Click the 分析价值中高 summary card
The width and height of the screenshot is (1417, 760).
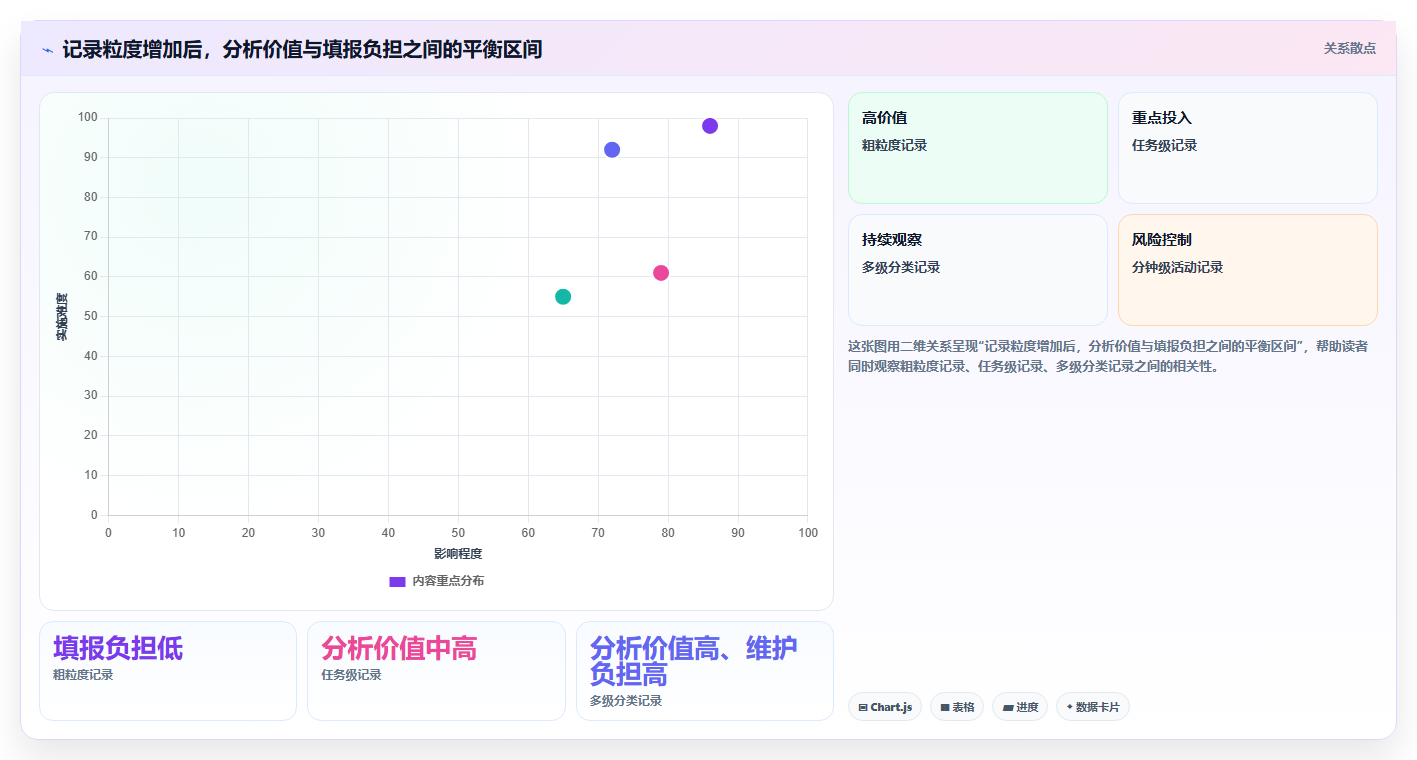[436, 671]
